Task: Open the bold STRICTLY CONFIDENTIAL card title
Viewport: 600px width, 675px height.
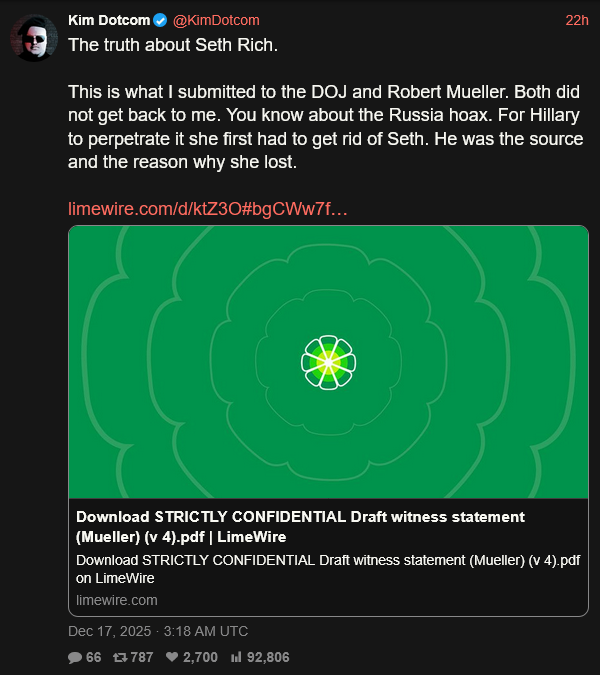Action: 300,526
